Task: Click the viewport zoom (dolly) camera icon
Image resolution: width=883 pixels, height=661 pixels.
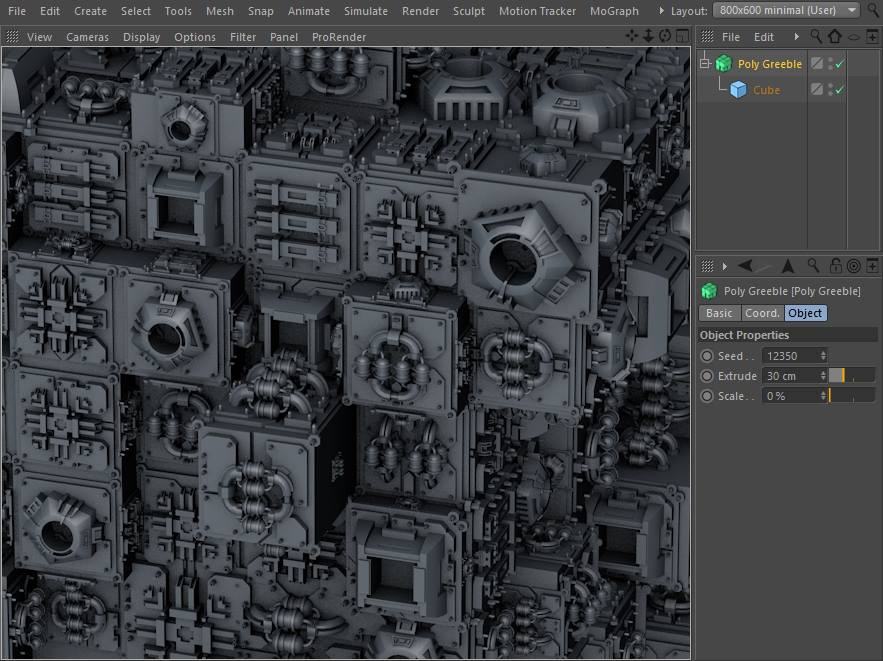Action: (648, 37)
